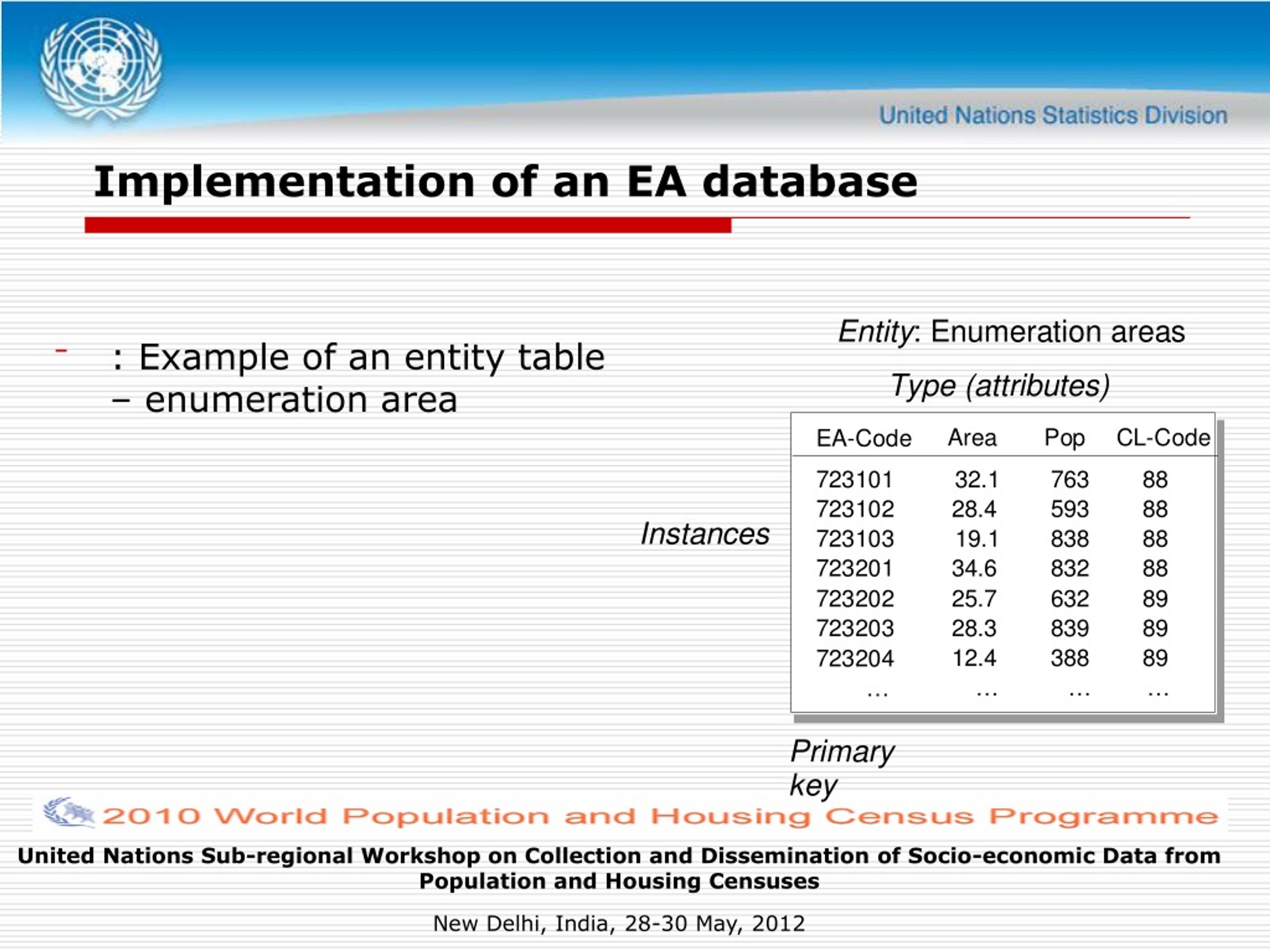Viewport: 1270px width, 952px height.
Task: Click the Pop column header
Action: (x=1065, y=438)
